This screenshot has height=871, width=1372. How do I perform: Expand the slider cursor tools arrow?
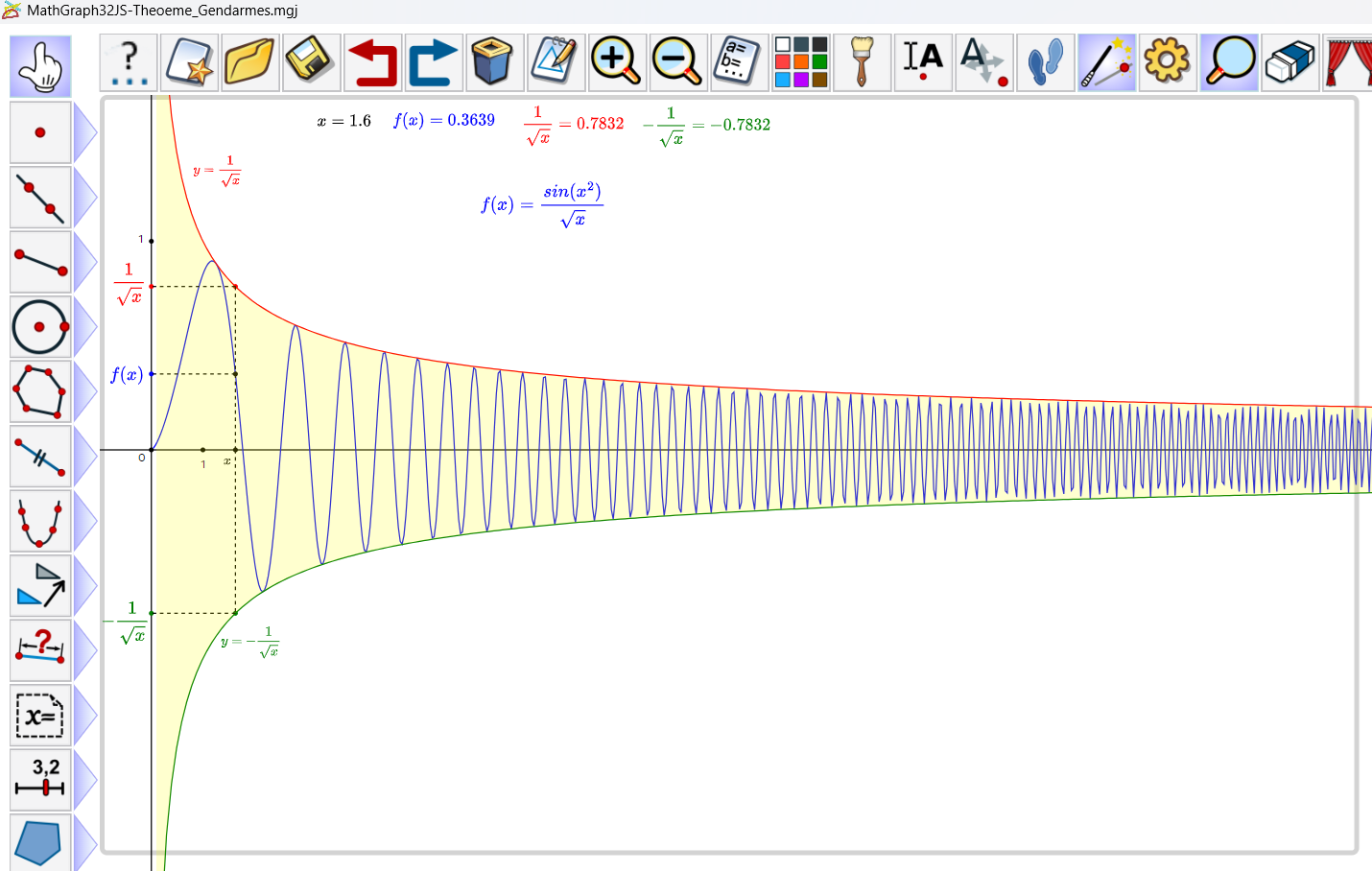(84, 780)
